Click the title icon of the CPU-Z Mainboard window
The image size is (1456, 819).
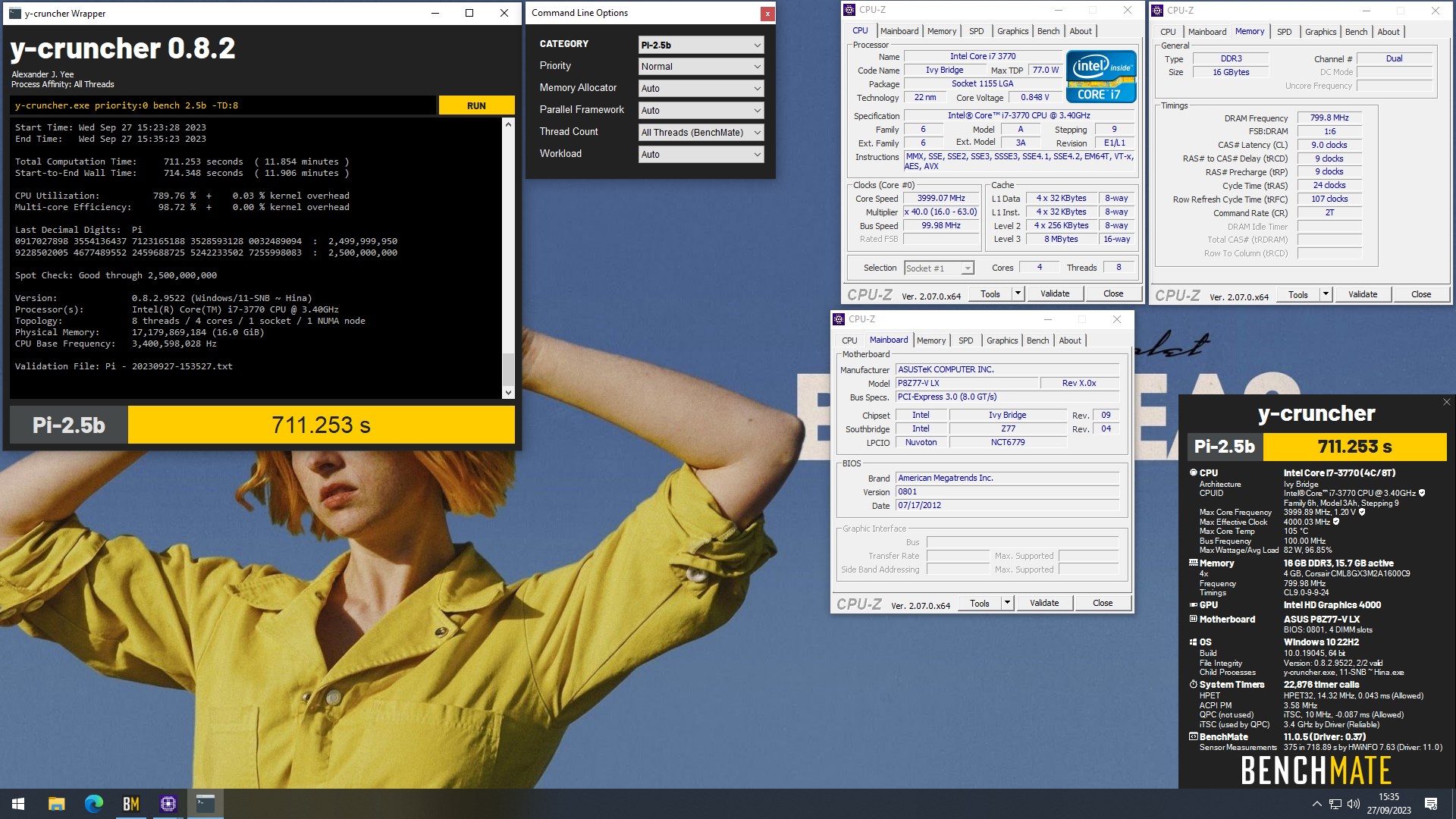[839, 319]
